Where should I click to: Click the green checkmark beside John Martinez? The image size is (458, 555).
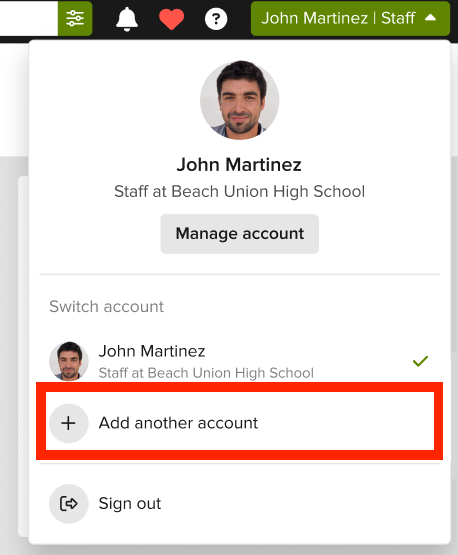pyautogui.click(x=420, y=361)
